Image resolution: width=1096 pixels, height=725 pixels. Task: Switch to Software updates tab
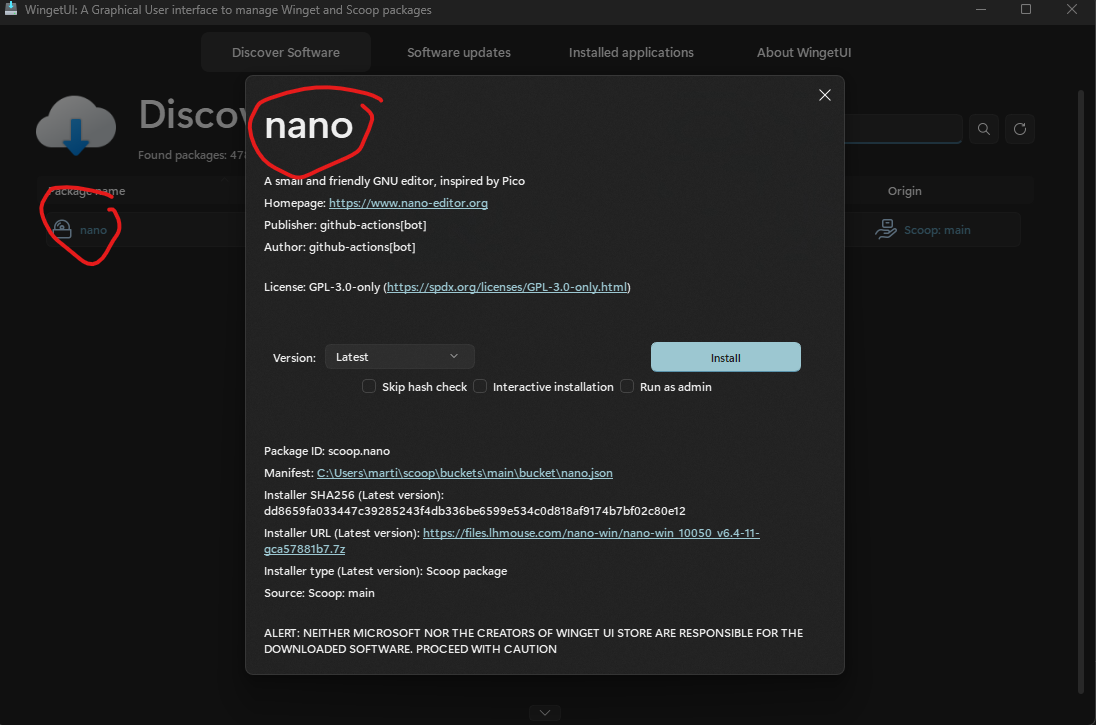(x=459, y=52)
